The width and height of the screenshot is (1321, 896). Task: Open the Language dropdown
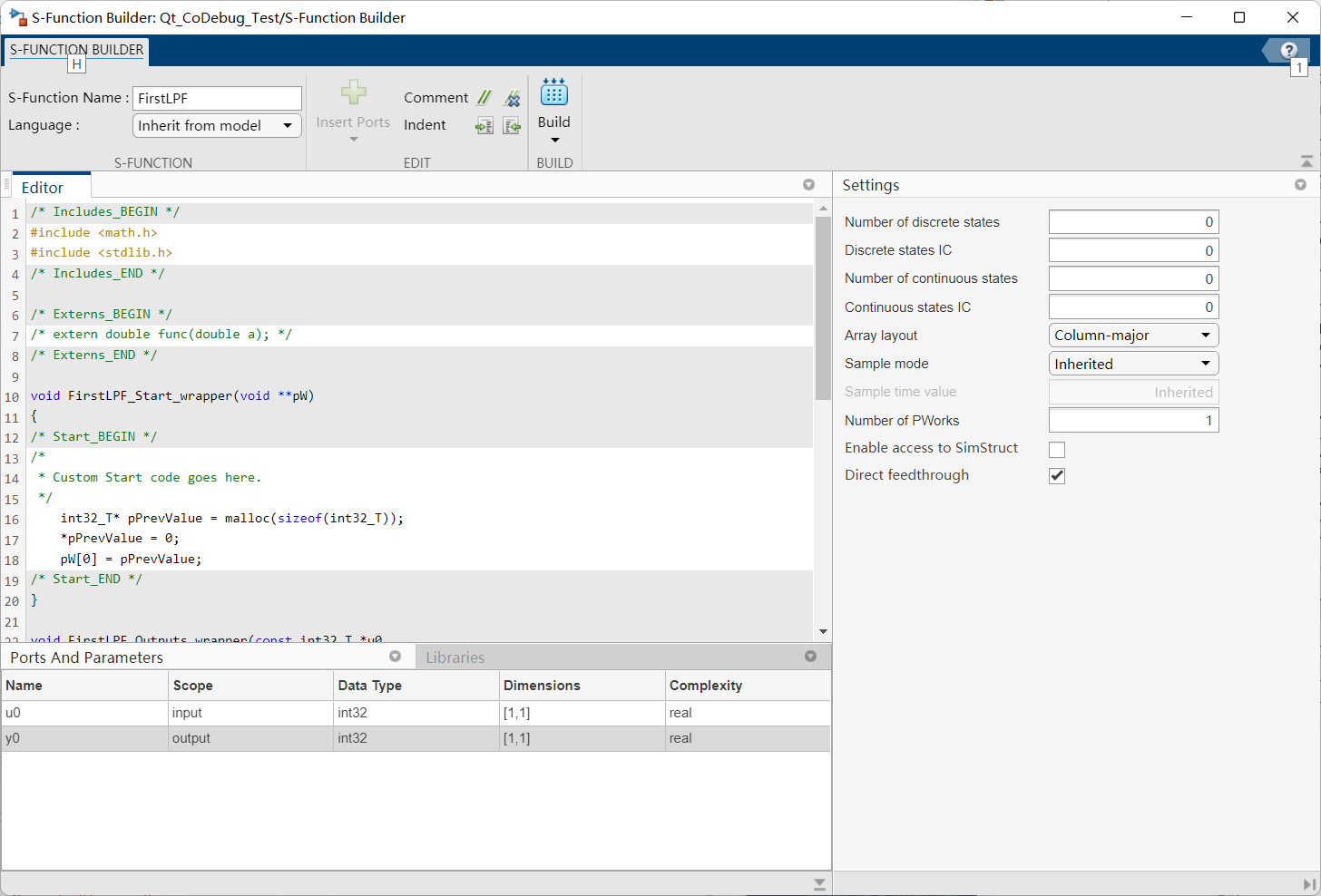pyautogui.click(x=217, y=126)
